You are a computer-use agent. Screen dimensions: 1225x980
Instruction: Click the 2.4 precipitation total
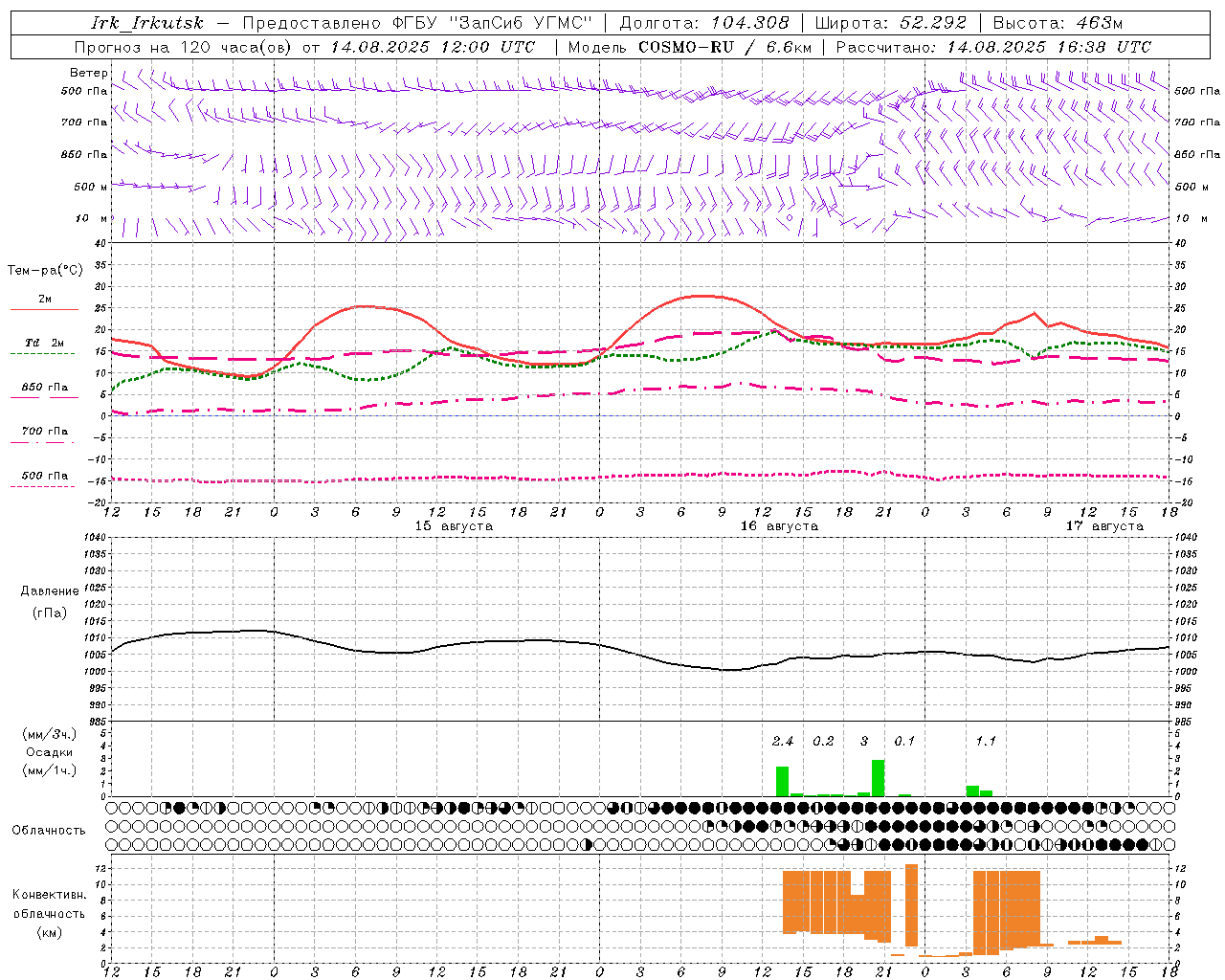pyautogui.click(x=783, y=741)
